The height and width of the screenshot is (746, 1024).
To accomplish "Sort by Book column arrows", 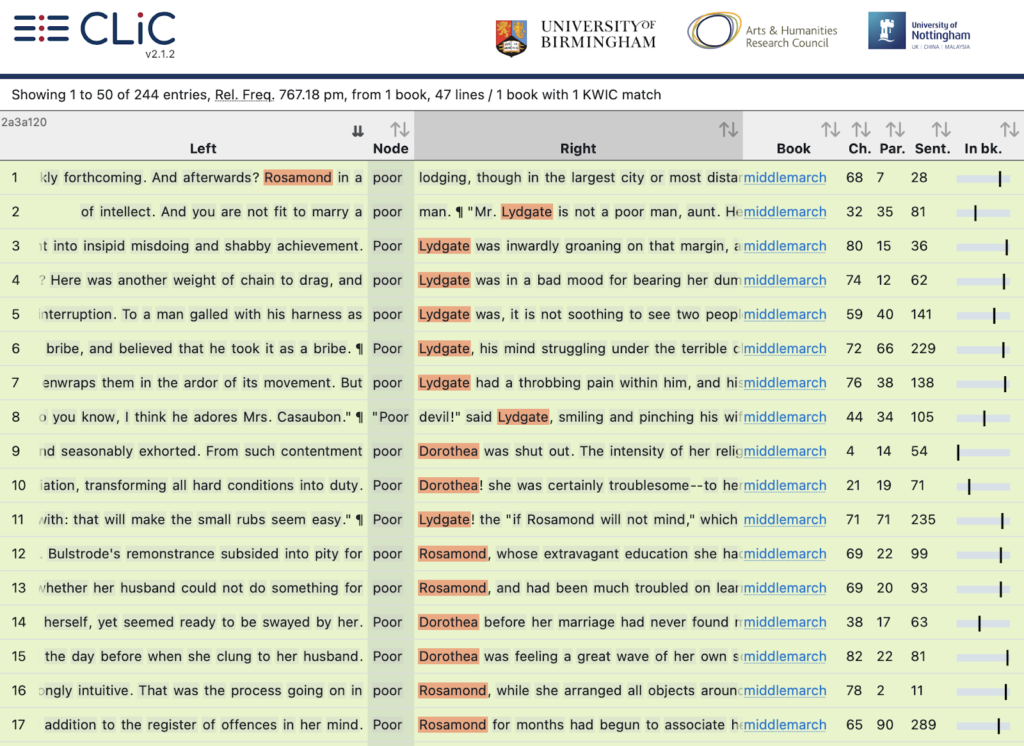I will click(x=830, y=130).
